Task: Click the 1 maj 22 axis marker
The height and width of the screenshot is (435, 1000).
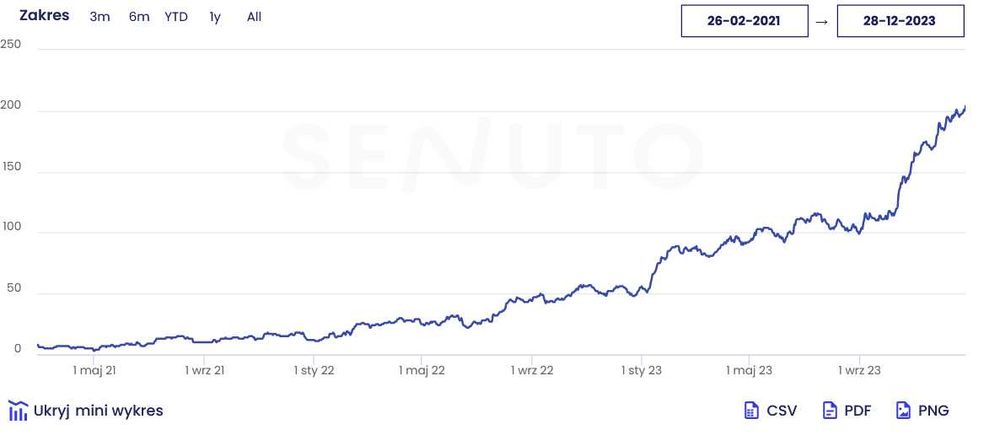Action: [421, 370]
